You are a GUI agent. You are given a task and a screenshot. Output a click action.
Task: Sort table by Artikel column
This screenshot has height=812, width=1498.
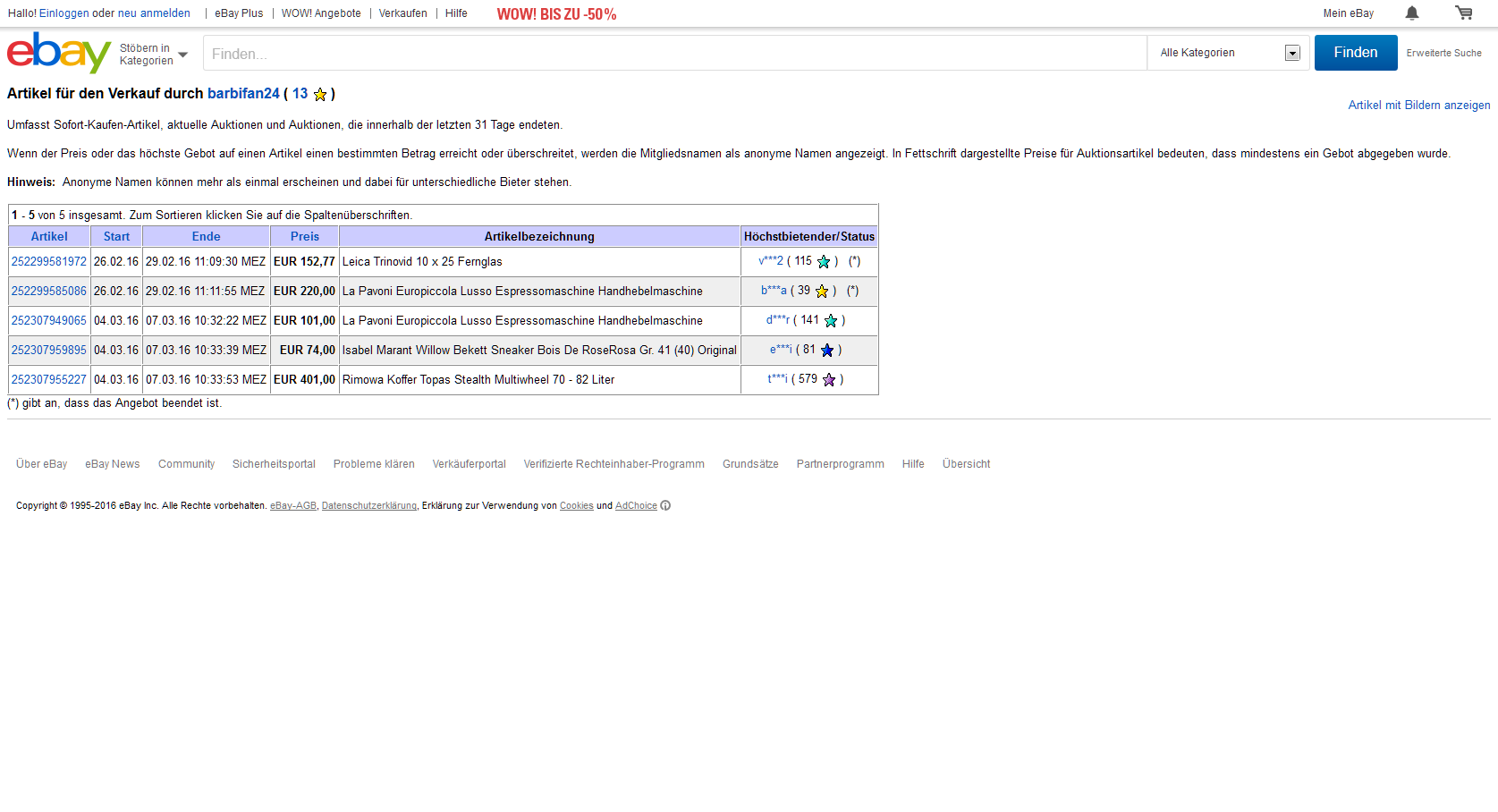pyautogui.click(x=49, y=237)
